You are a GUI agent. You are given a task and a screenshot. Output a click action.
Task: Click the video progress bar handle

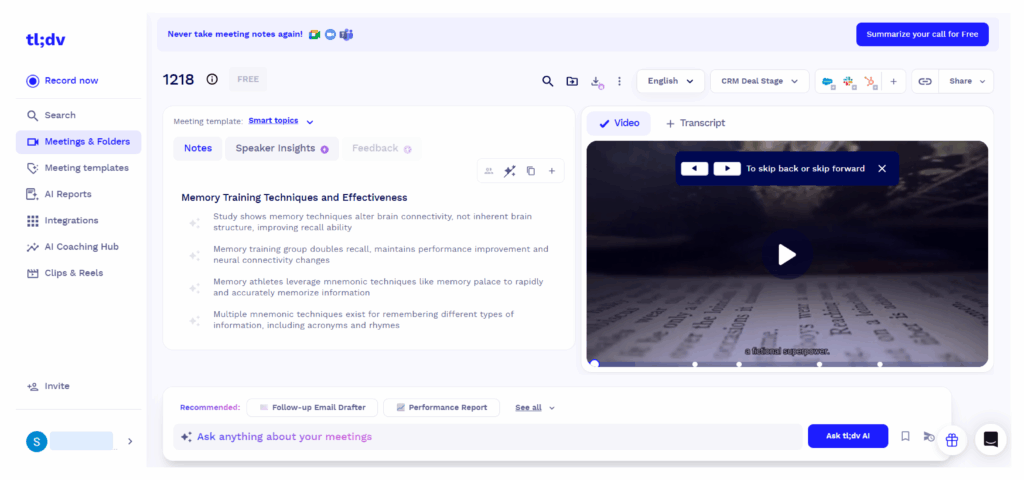594,364
